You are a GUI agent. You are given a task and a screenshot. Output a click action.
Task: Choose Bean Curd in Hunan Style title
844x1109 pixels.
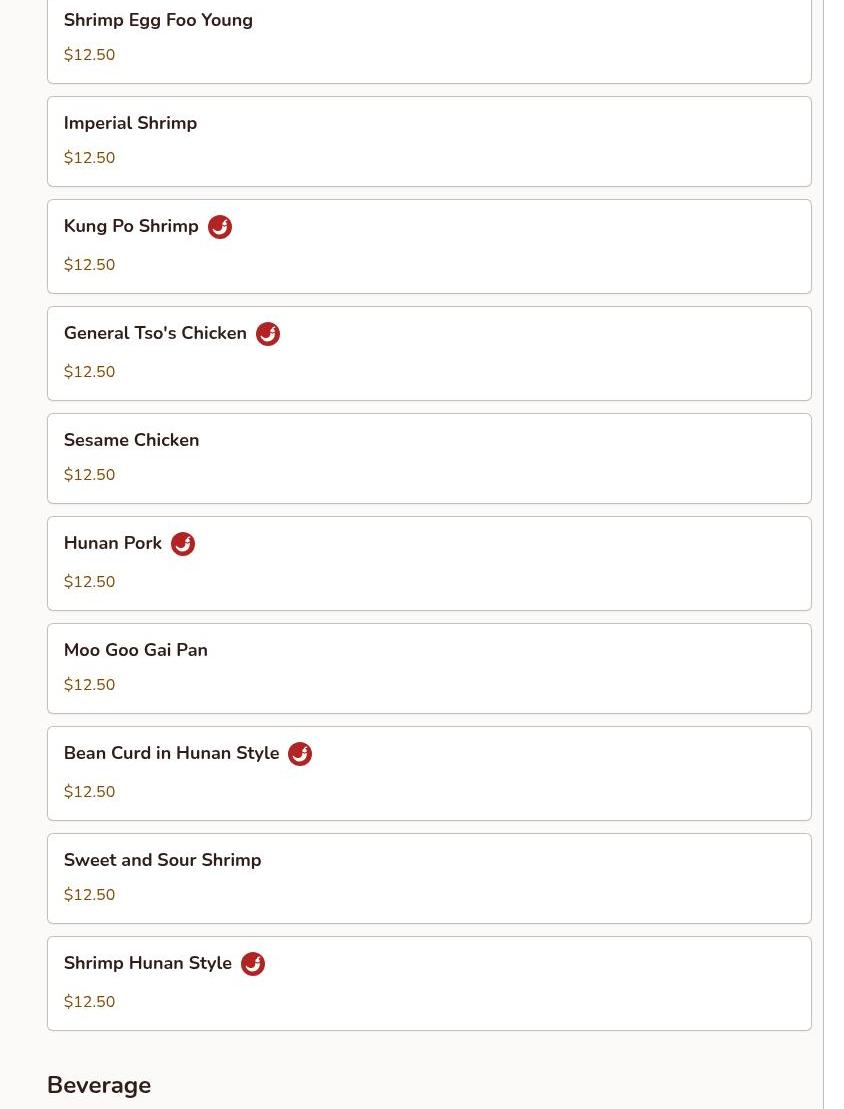[x=171, y=753]
